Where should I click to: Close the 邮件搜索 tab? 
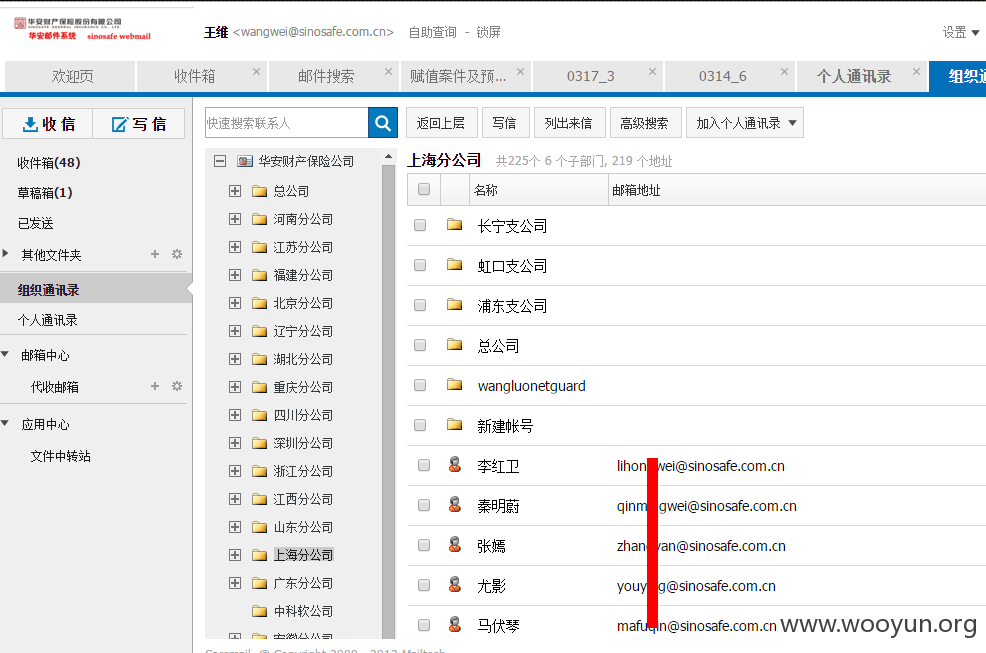tap(389, 72)
